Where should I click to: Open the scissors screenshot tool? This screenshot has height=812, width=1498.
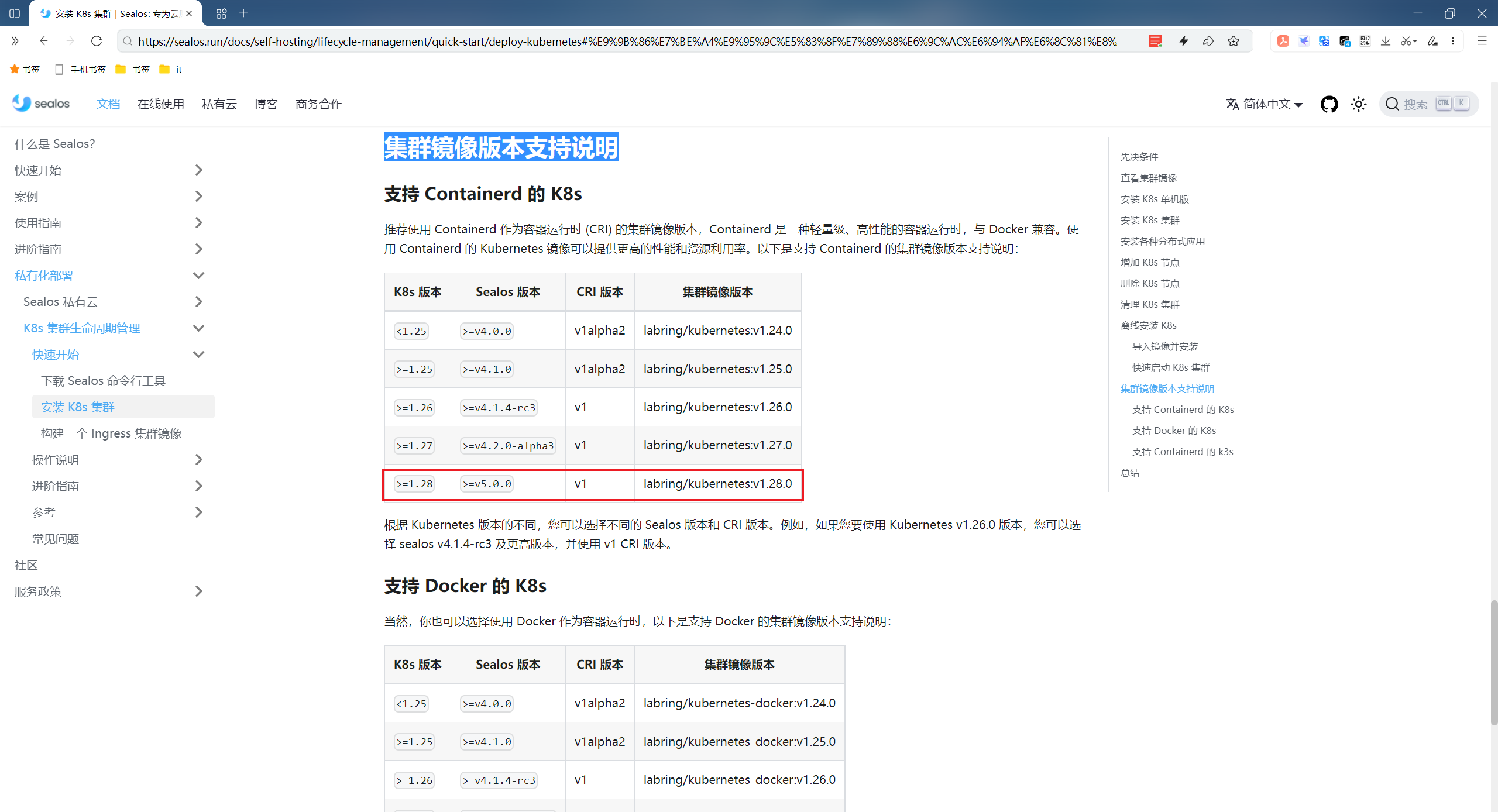pyautogui.click(x=1407, y=41)
